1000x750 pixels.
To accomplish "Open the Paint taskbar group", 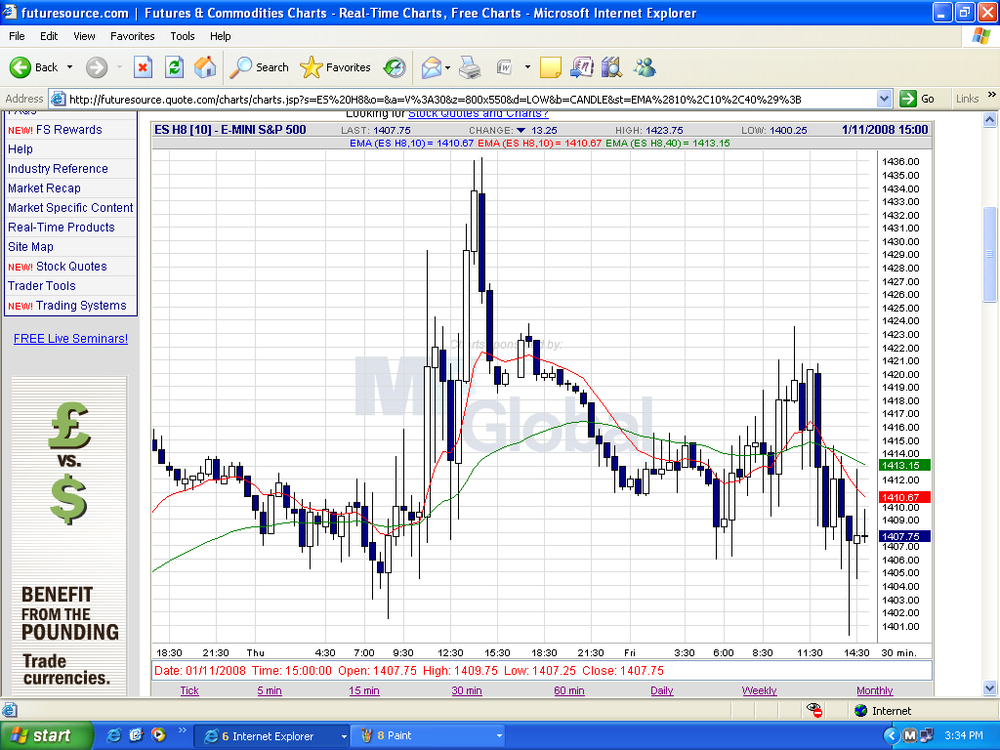I will click(428, 736).
